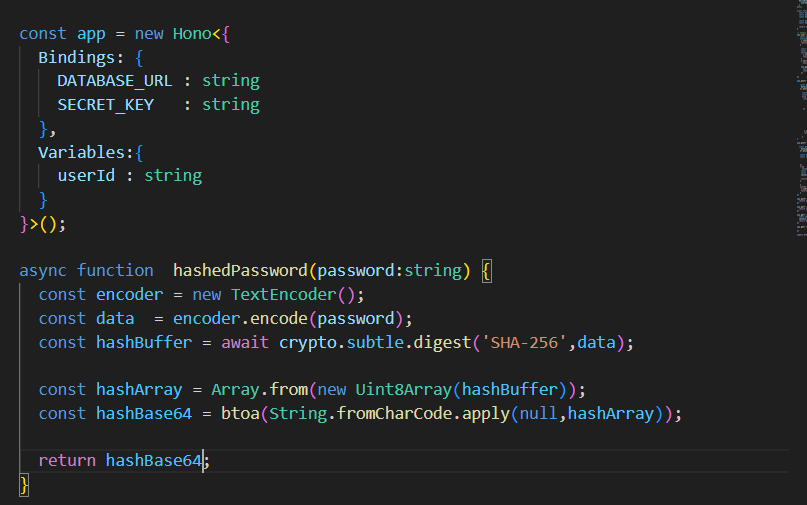
Task: Click the 'SHA-256' string literal
Action: click(524, 343)
